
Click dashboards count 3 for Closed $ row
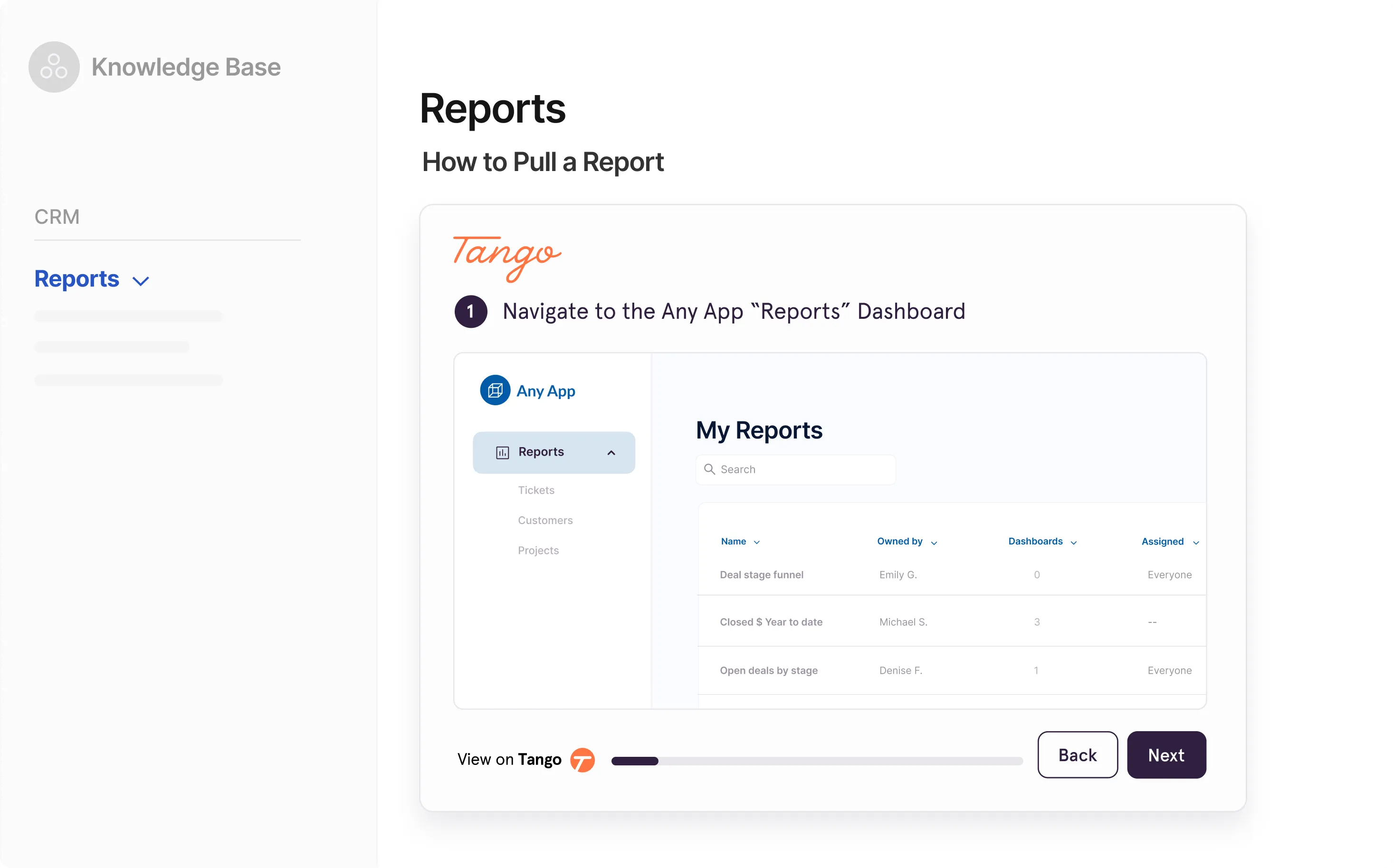pyautogui.click(x=1037, y=622)
